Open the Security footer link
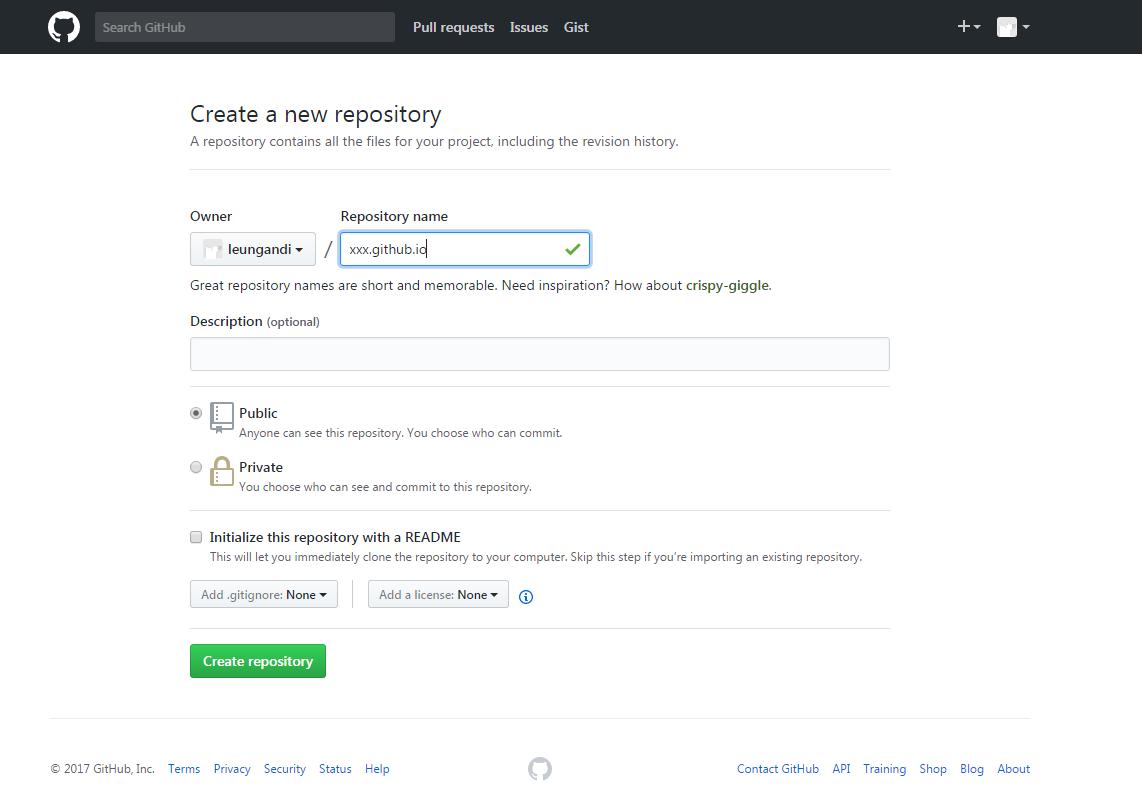This screenshot has height=805, width=1142. point(285,769)
